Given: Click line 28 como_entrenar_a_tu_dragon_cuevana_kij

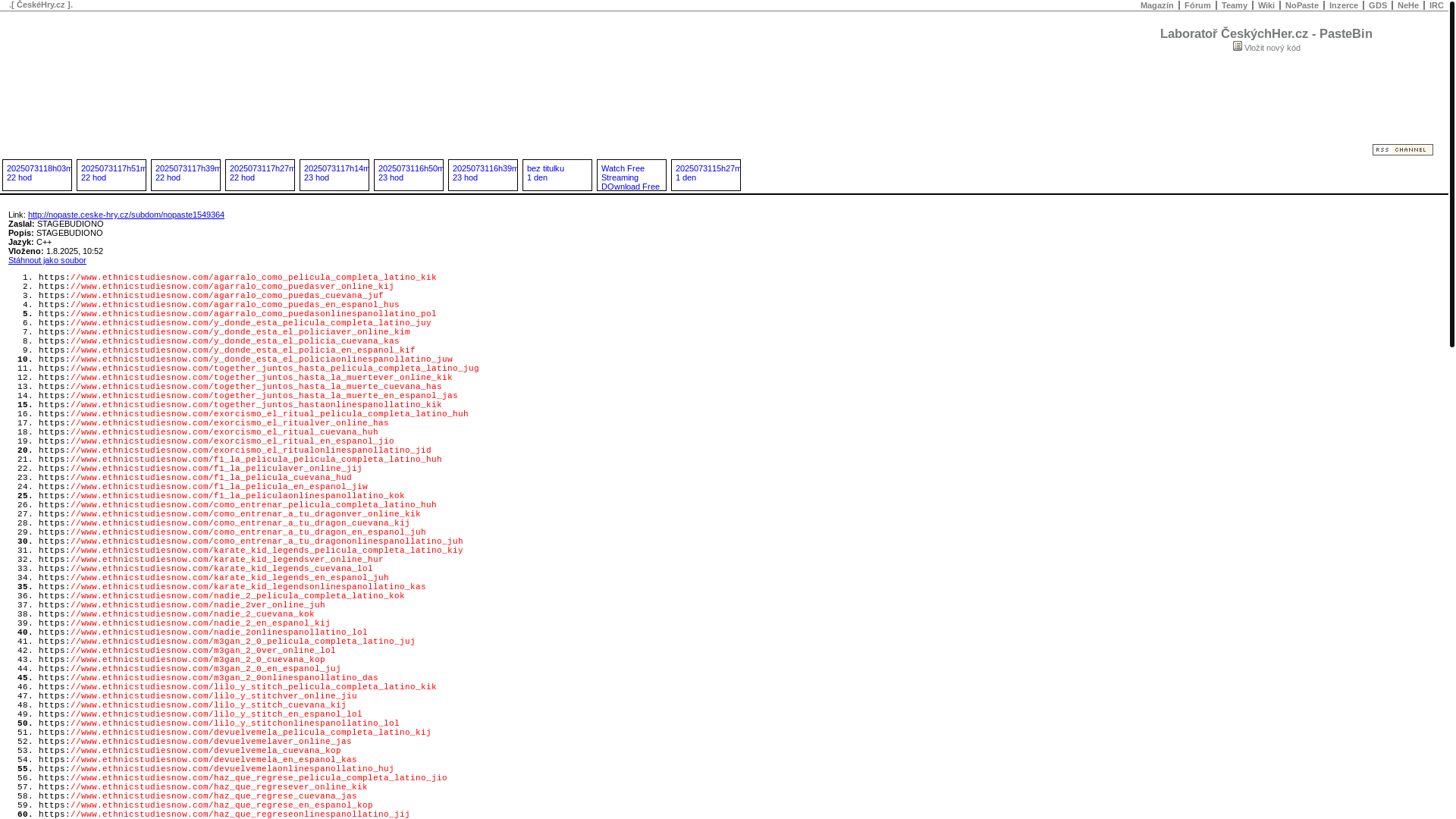Looking at the screenshot, I should (x=224, y=523).
